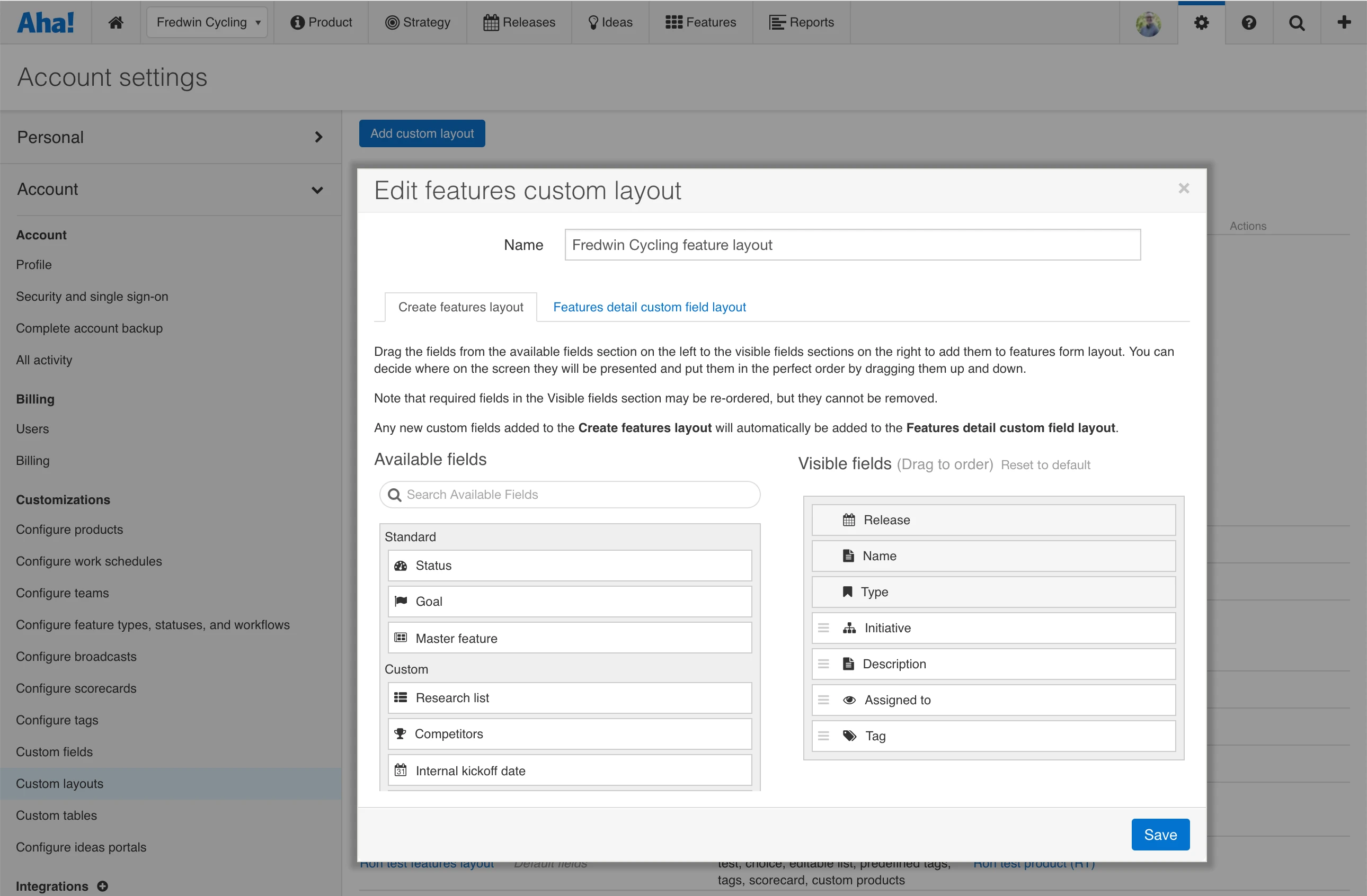Screen dimensions: 1367x896
Task: Close the Edit features custom layout dialog
Action: pyautogui.click(x=1183, y=189)
